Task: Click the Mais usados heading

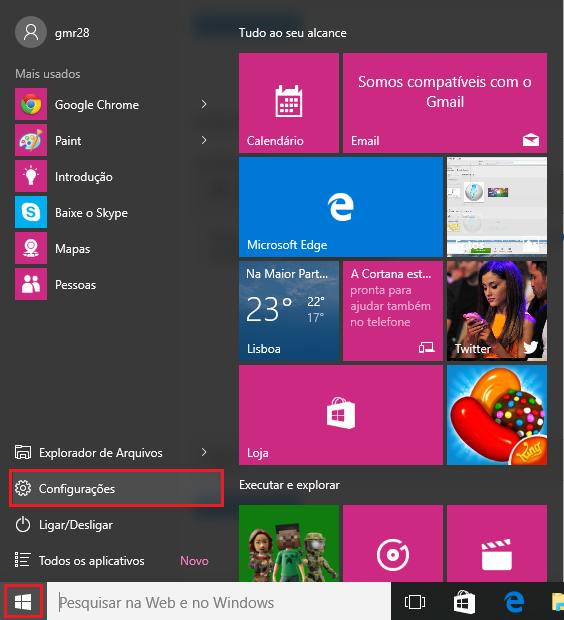Action: pos(47,74)
